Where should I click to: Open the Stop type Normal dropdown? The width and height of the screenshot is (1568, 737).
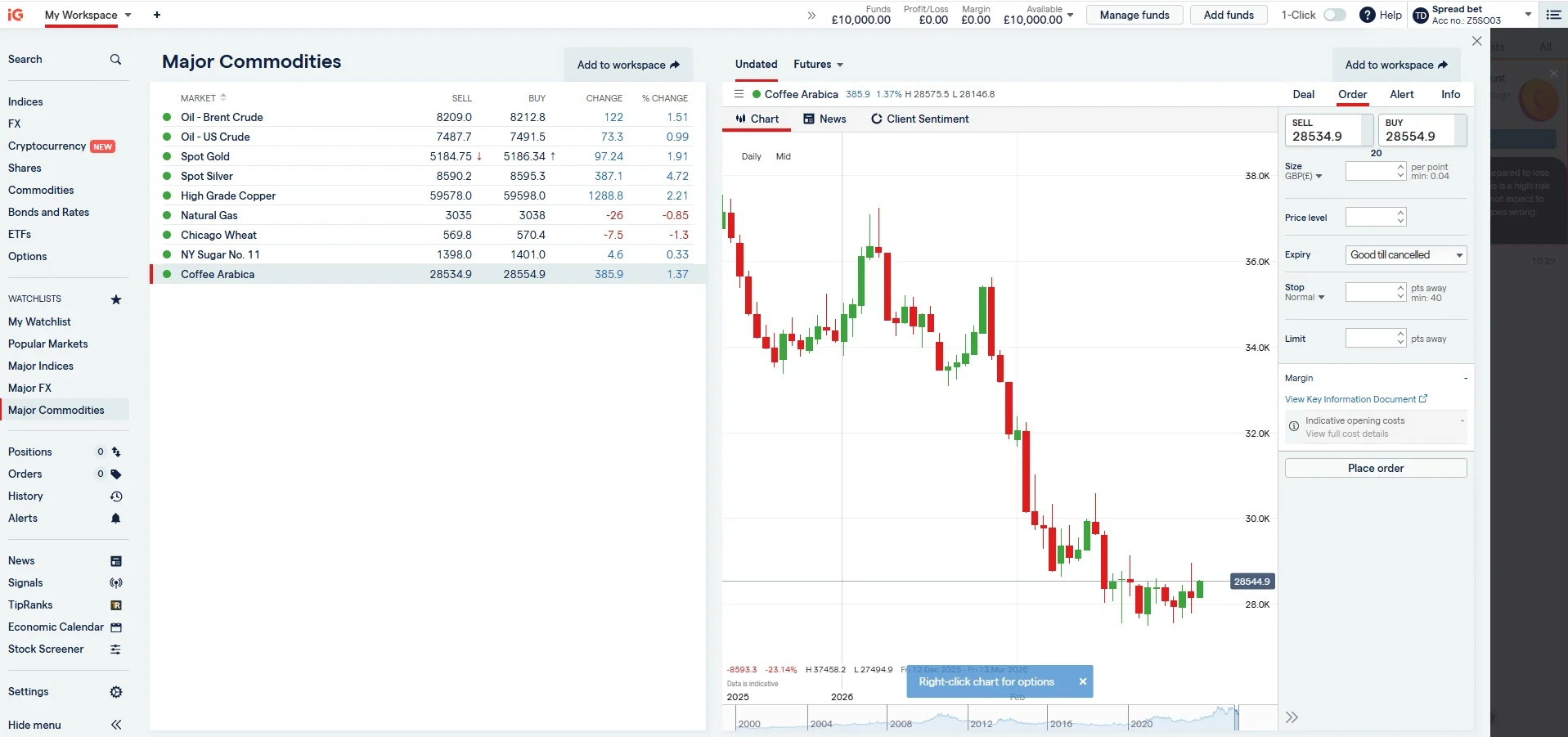click(1305, 298)
